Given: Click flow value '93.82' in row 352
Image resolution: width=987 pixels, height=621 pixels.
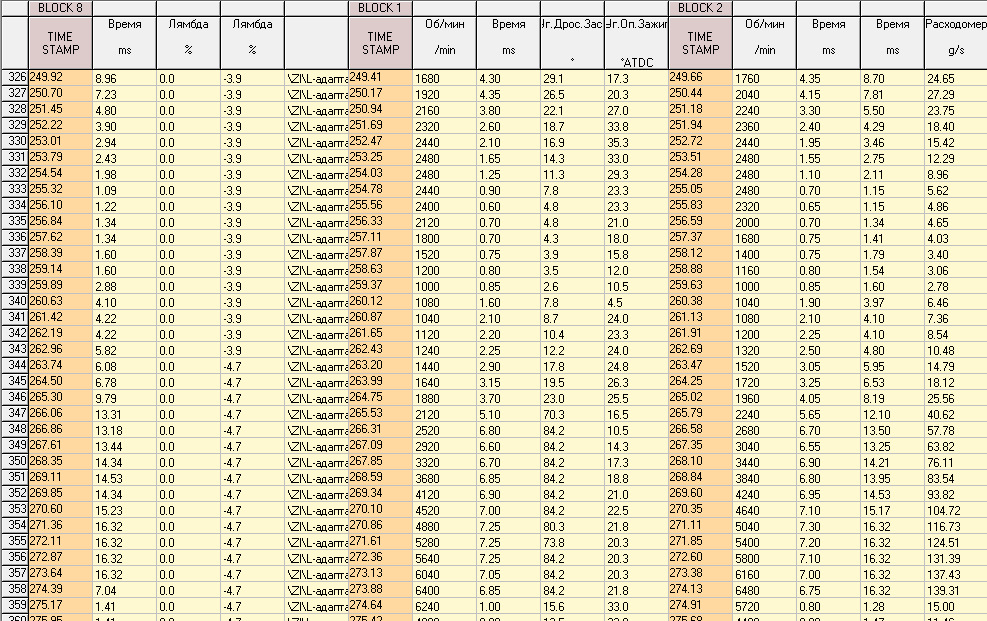Looking at the screenshot, I should pyautogui.click(x=956, y=495).
